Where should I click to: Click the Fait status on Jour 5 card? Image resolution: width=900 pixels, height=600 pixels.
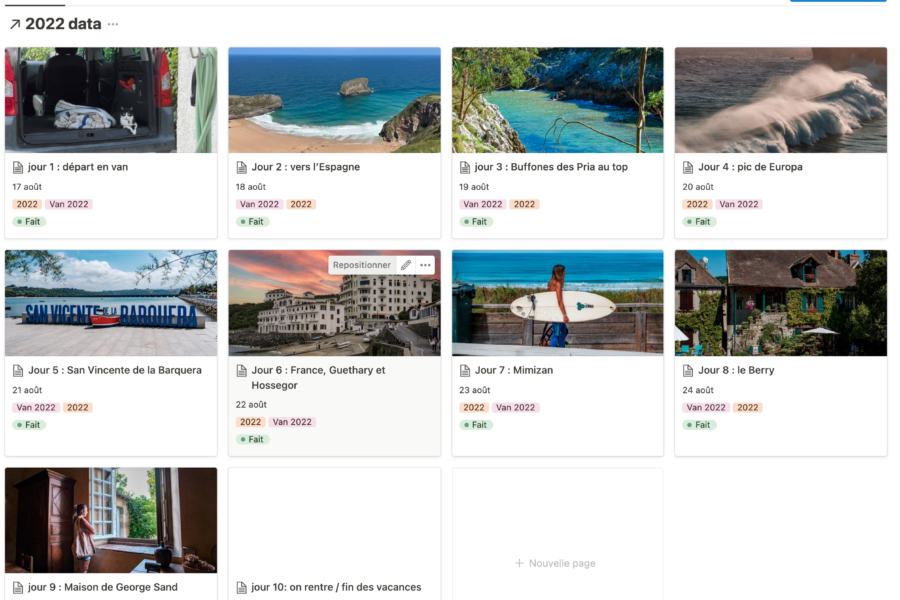(x=29, y=425)
